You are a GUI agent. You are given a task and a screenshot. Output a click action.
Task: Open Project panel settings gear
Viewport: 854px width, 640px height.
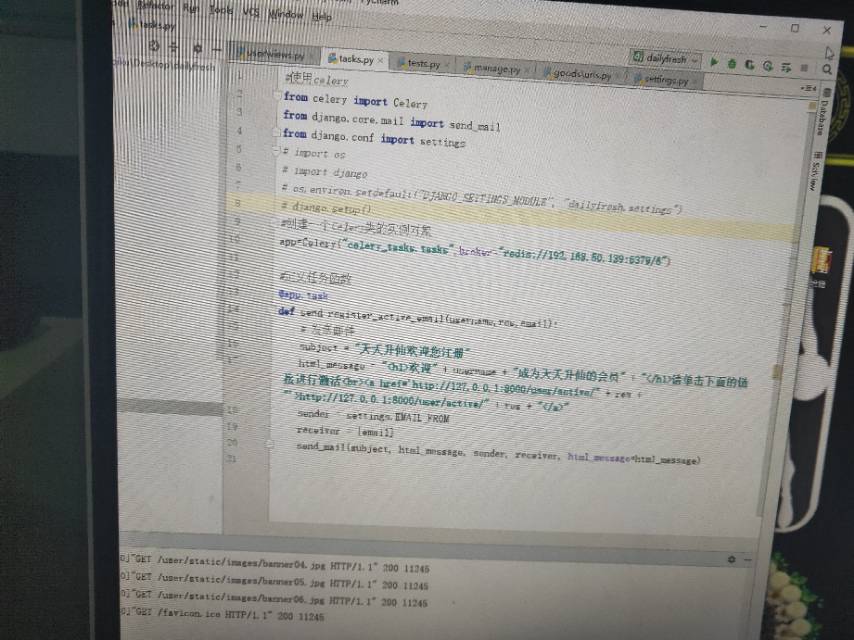click(197, 48)
